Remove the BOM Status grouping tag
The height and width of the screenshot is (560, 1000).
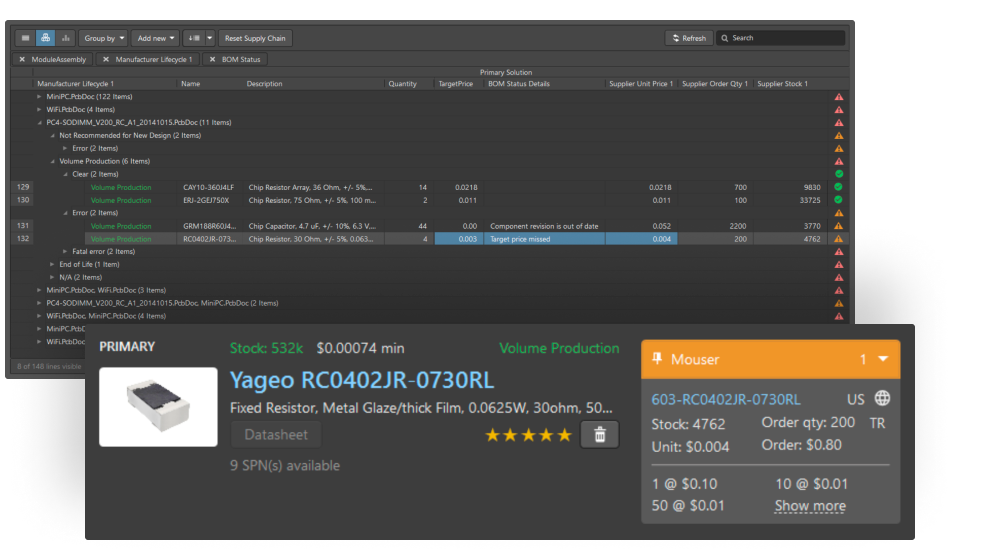point(213,60)
